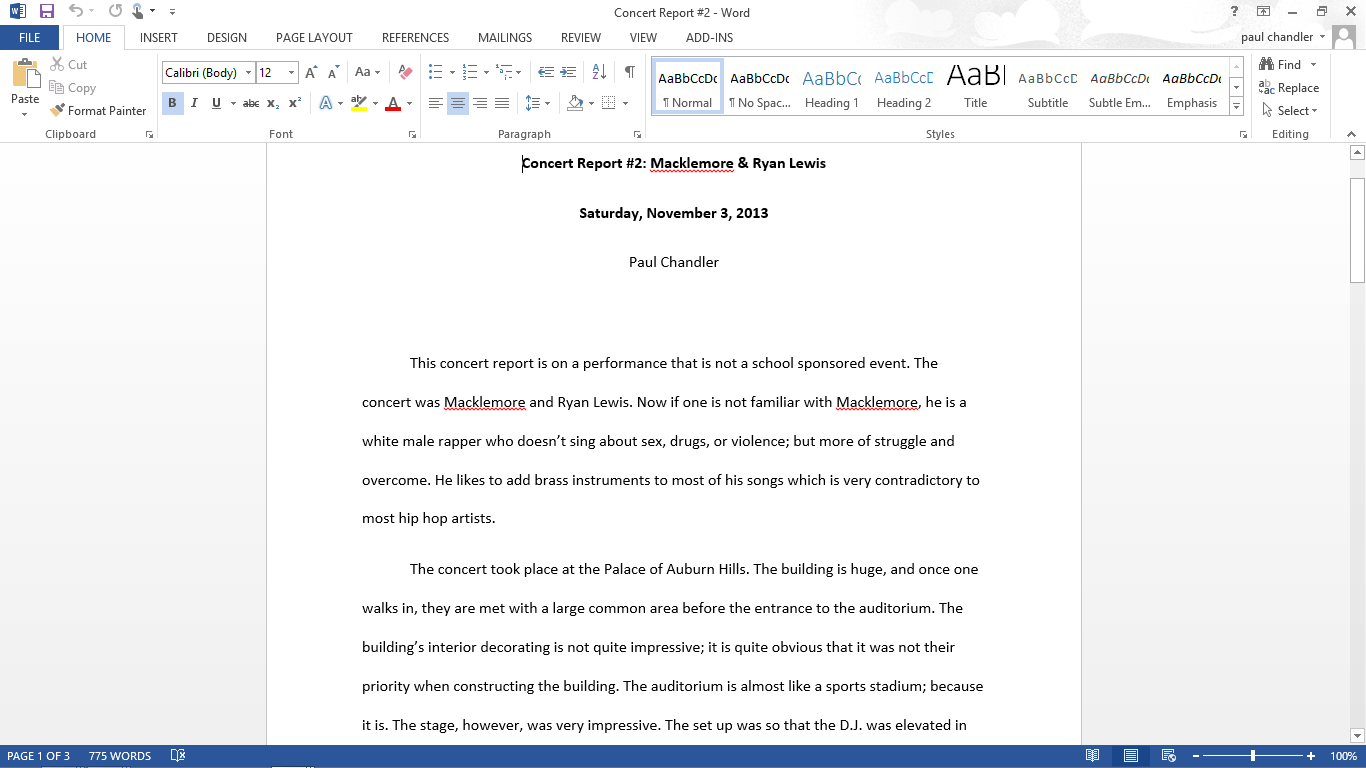Image resolution: width=1366 pixels, height=768 pixels.
Task: Undo the last action
Action: tap(76, 12)
